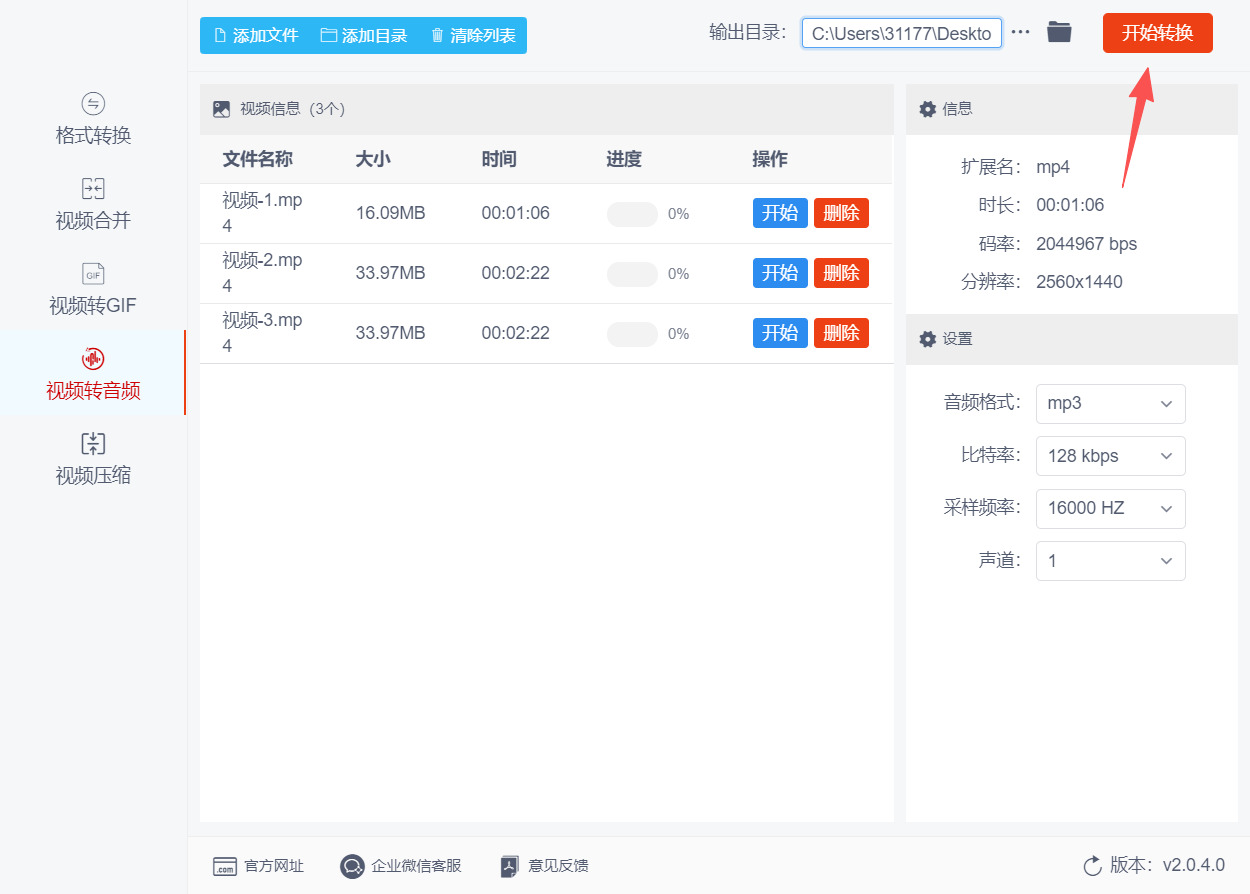Image resolution: width=1250 pixels, height=894 pixels.
Task: Click 大小 column header
Action: [372, 159]
